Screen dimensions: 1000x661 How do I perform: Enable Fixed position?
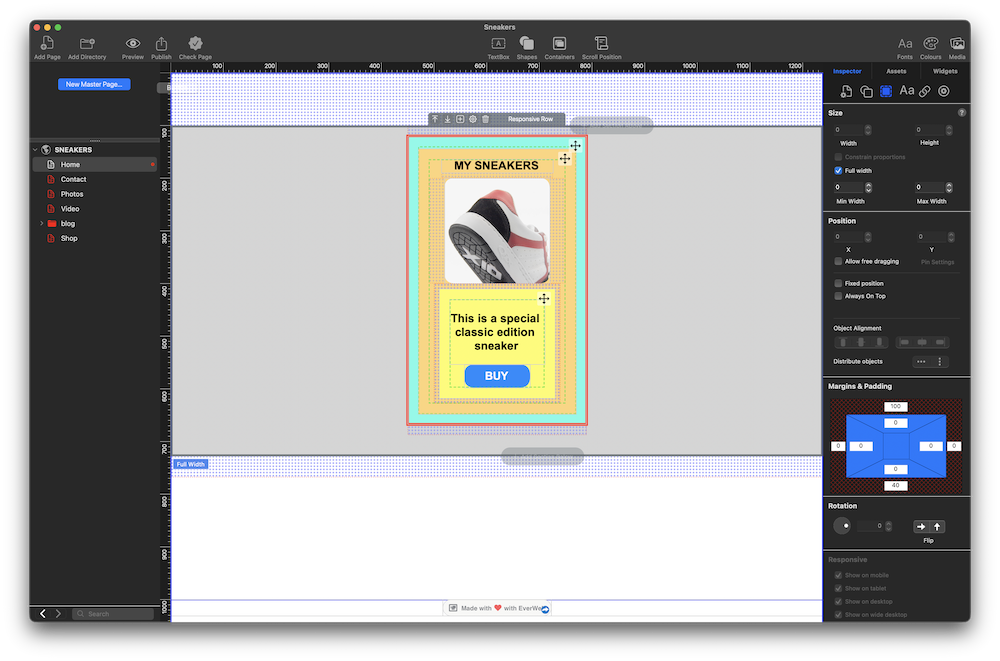tap(837, 283)
